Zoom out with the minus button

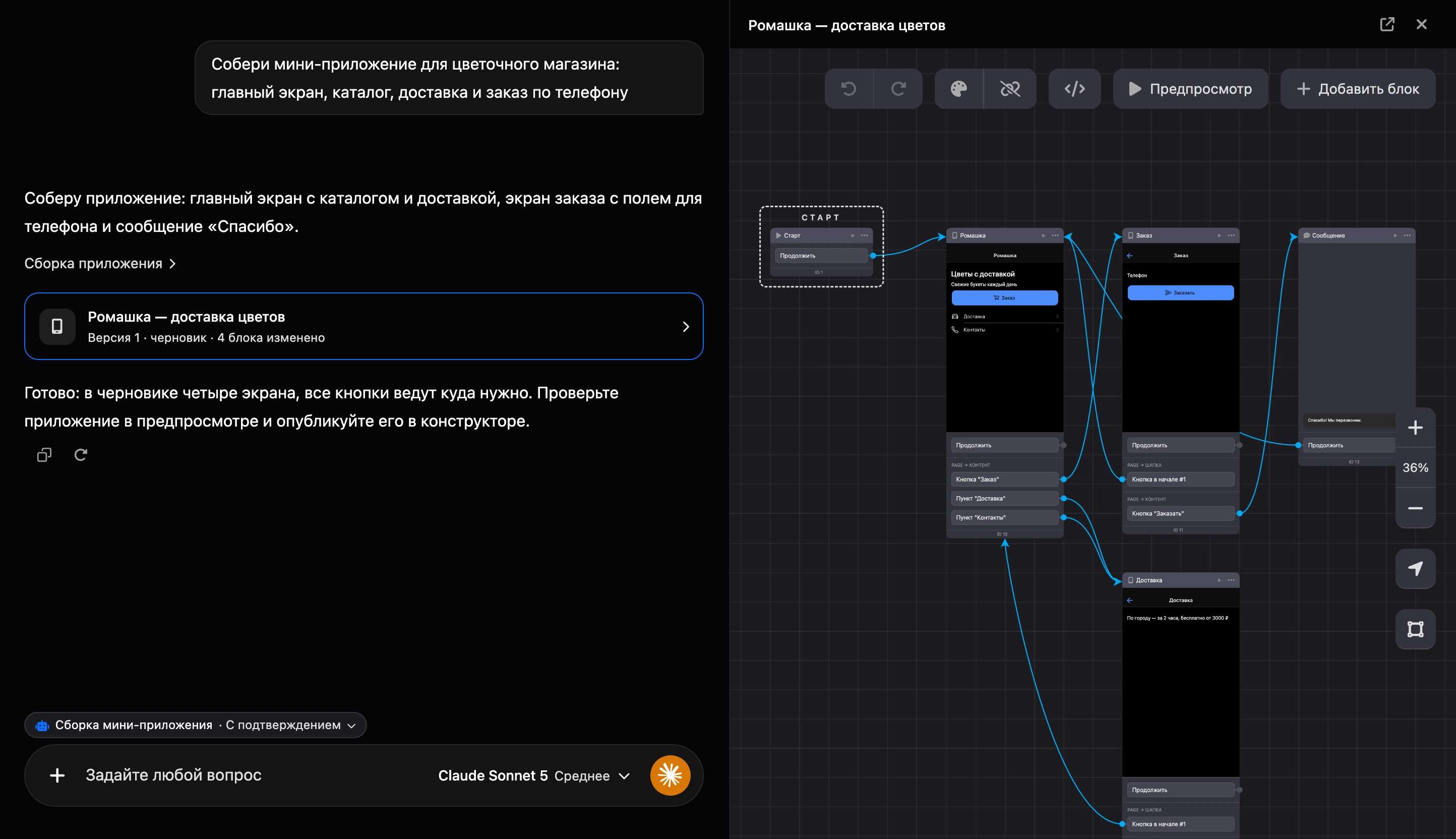tap(1415, 508)
